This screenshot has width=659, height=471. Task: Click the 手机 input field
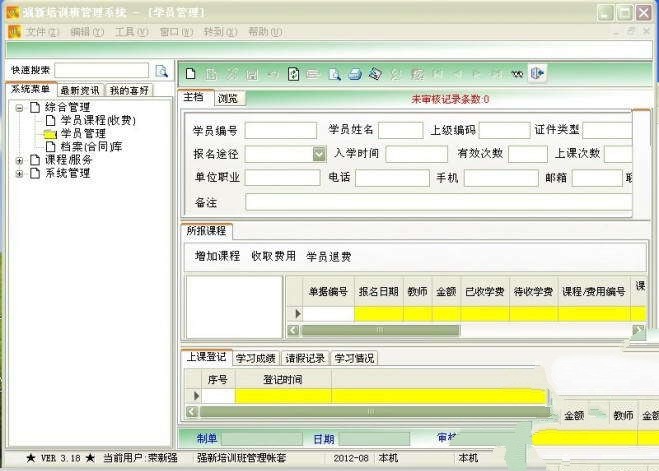pyautogui.click(x=501, y=178)
